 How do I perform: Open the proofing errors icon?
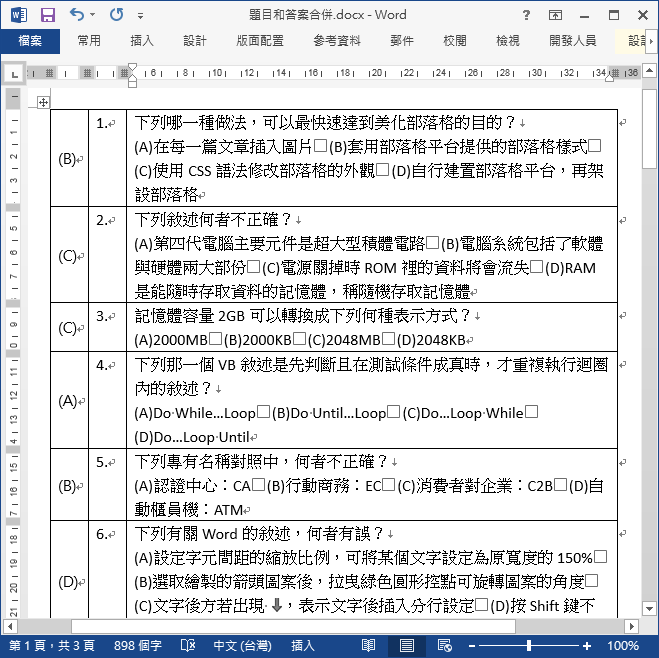188,645
